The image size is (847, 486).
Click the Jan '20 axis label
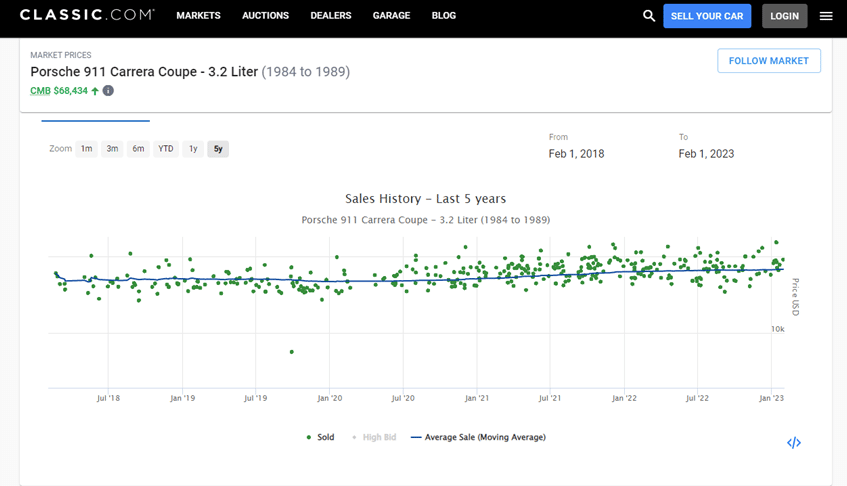click(x=330, y=398)
